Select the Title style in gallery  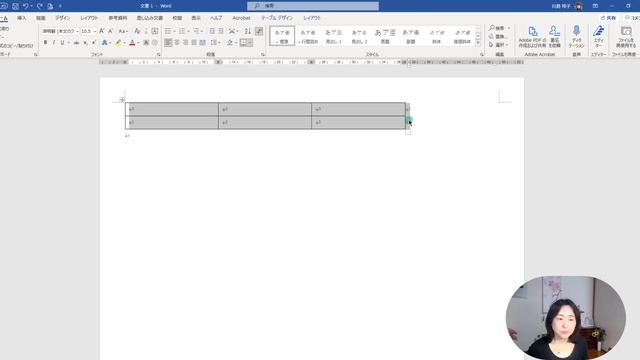385,36
